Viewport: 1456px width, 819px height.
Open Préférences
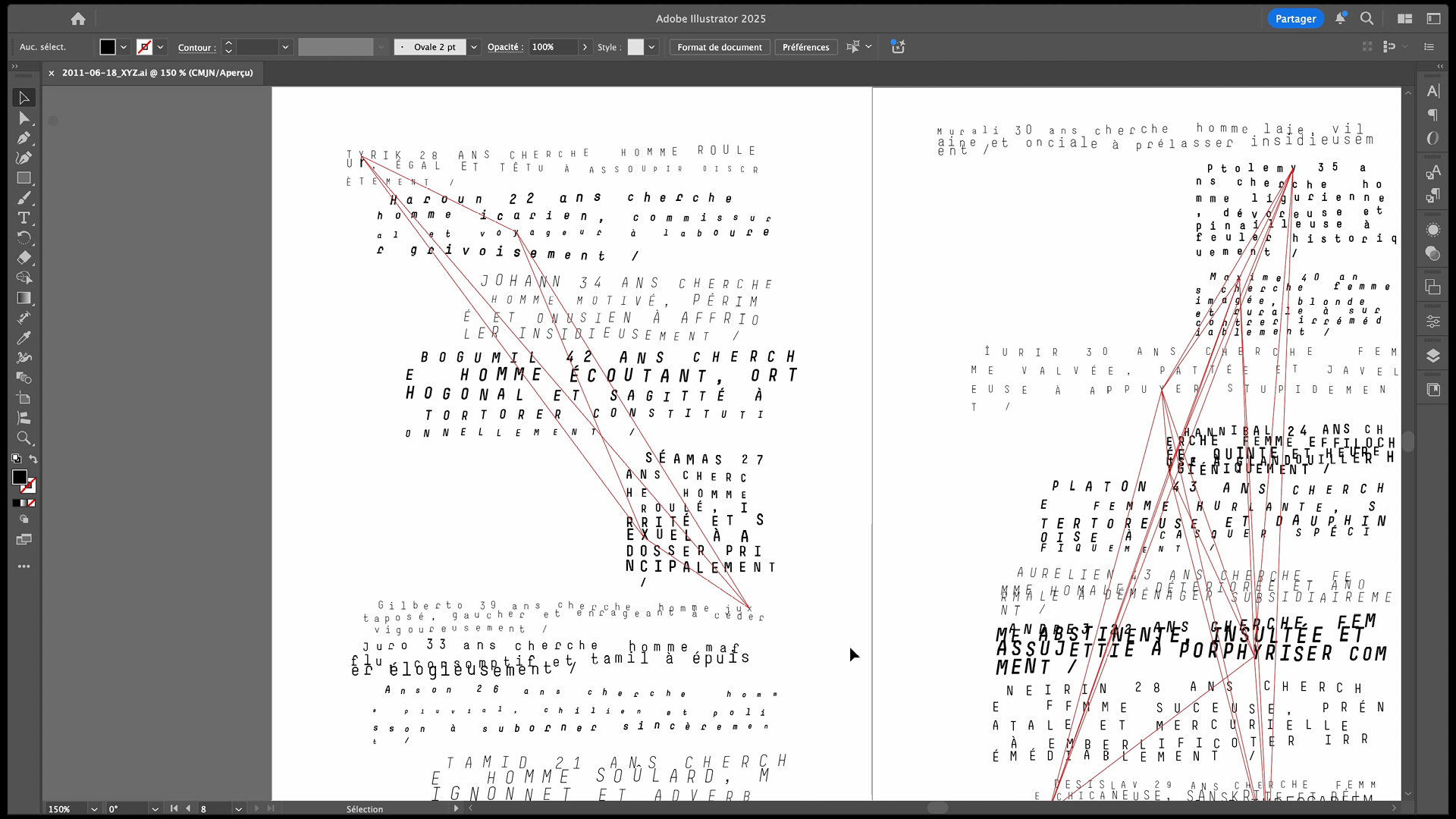(x=805, y=47)
